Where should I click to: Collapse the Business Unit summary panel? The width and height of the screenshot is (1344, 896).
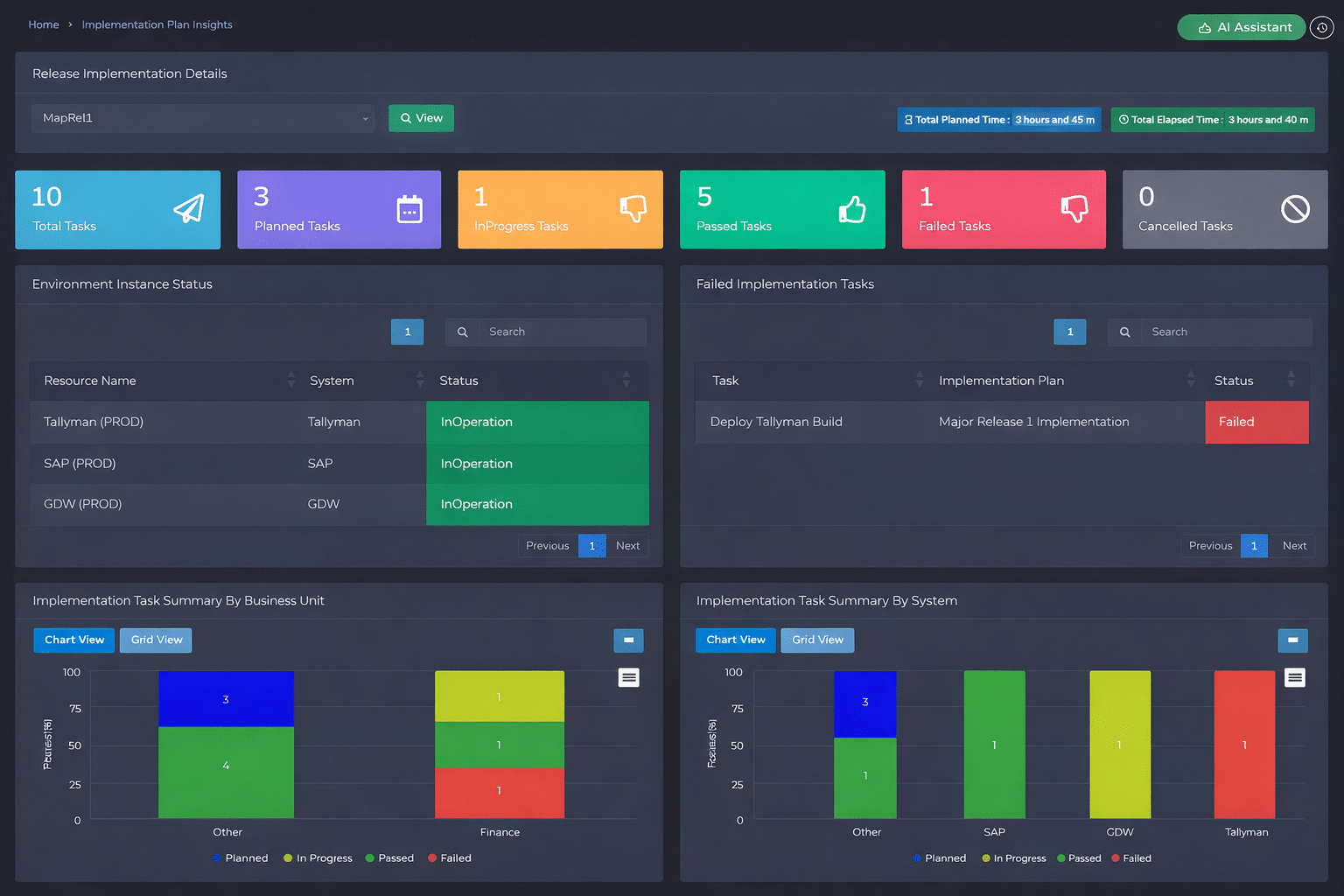pos(628,640)
